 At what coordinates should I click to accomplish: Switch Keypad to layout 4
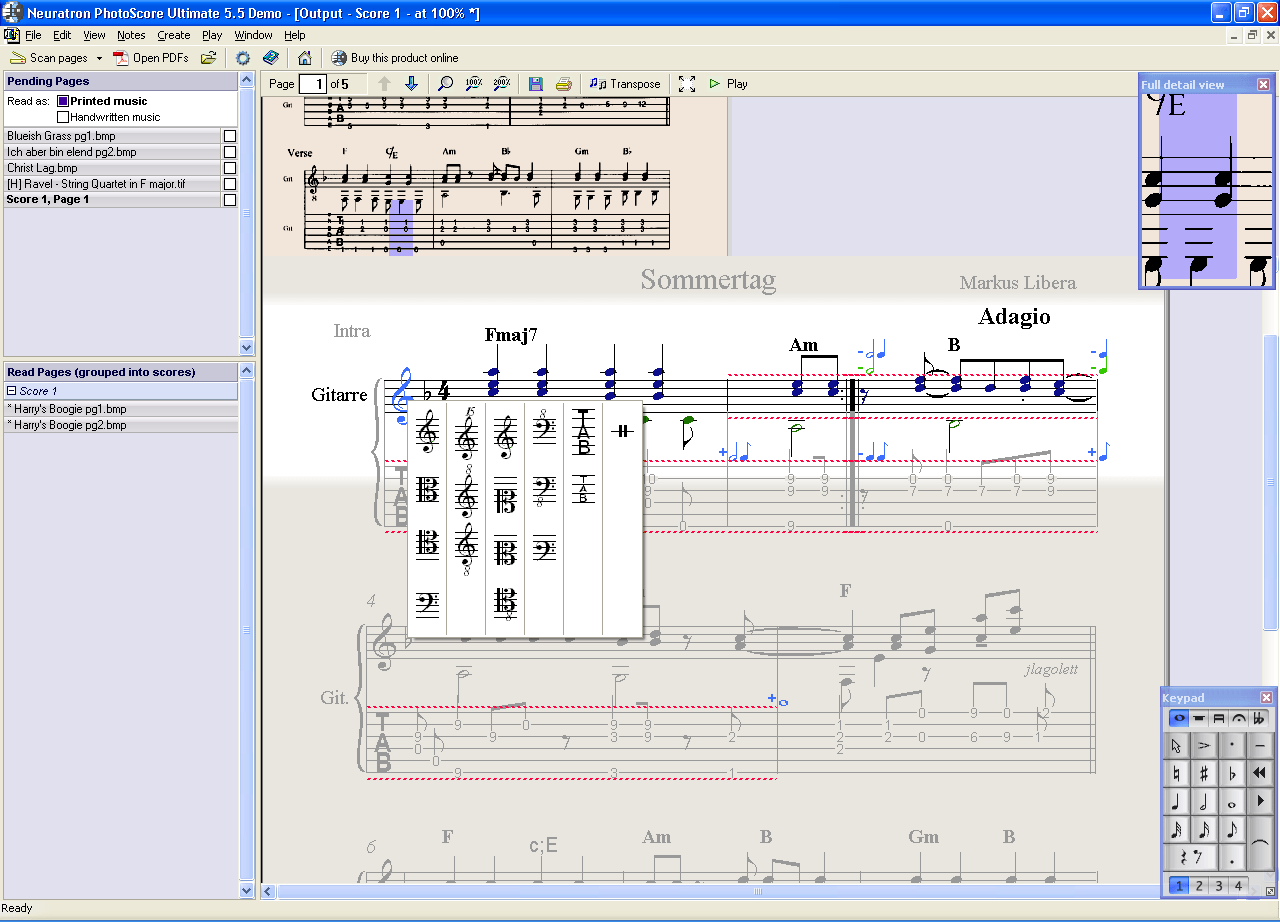(1238, 885)
